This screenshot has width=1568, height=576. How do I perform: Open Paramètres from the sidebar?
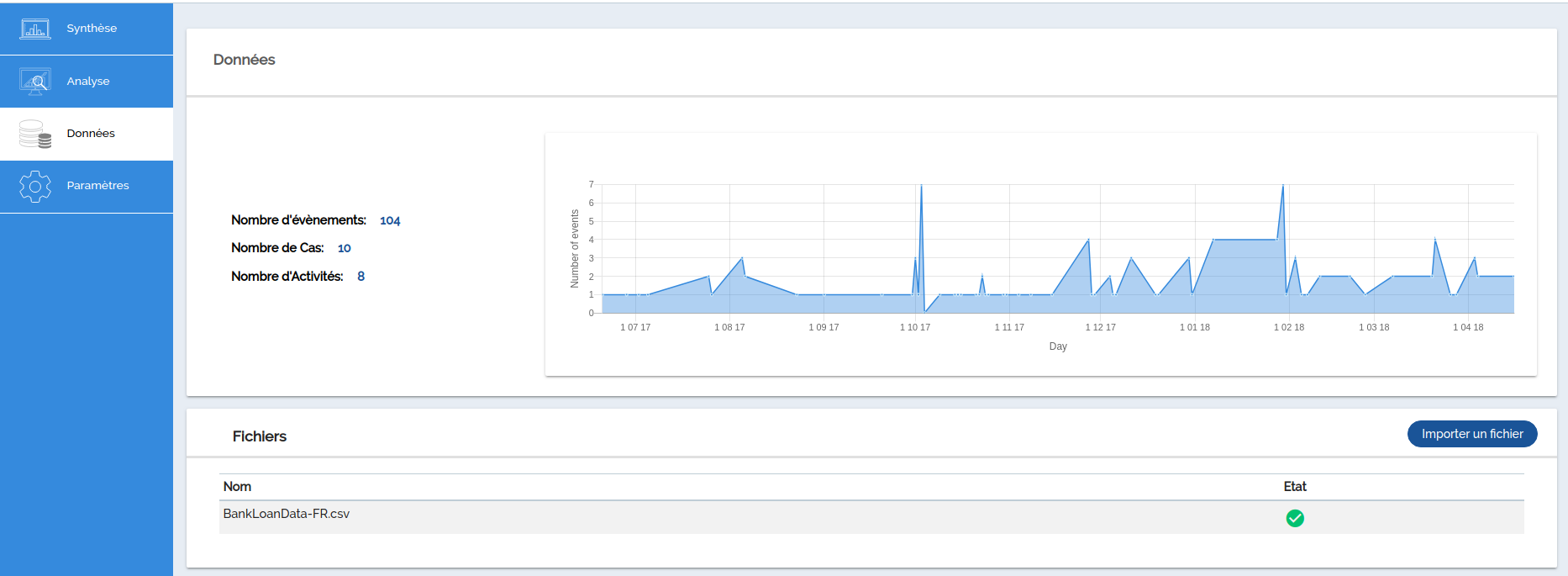97,186
